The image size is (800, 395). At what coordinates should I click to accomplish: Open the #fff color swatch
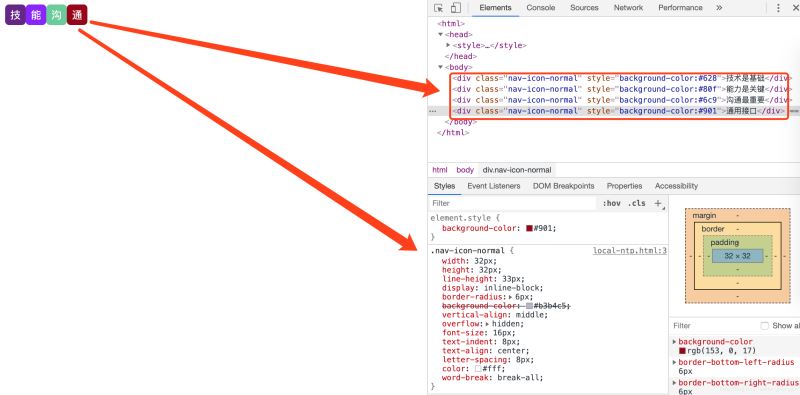tap(478, 368)
